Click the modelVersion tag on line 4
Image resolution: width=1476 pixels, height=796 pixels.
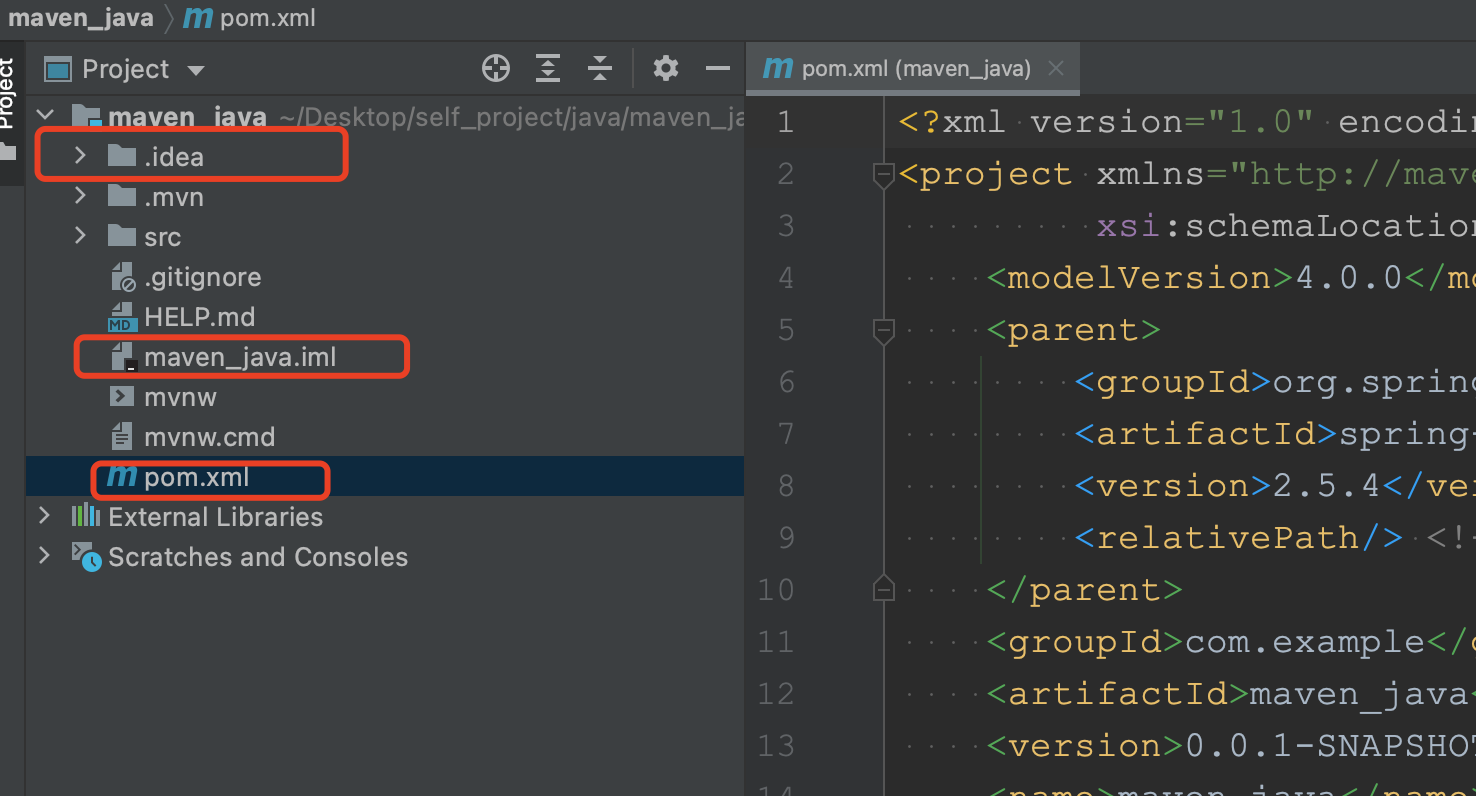pyautogui.click(x=1141, y=277)
